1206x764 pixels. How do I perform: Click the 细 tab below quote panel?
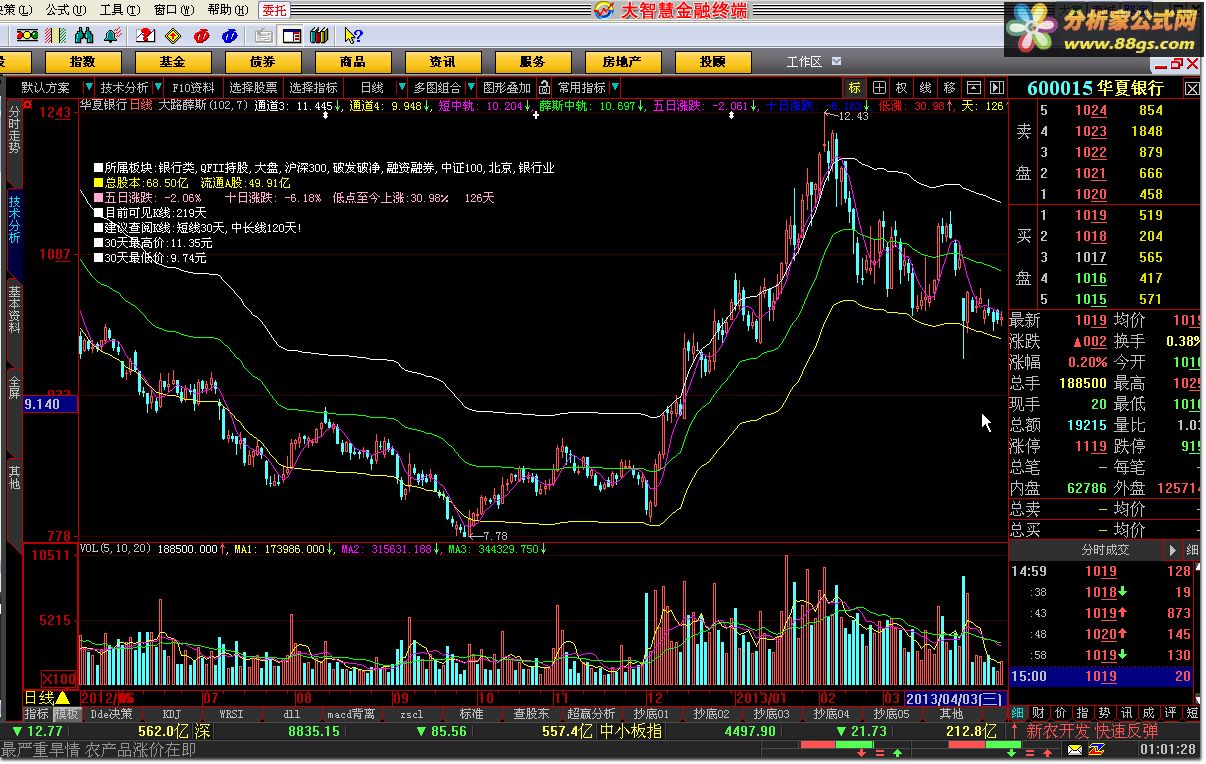1017,713
